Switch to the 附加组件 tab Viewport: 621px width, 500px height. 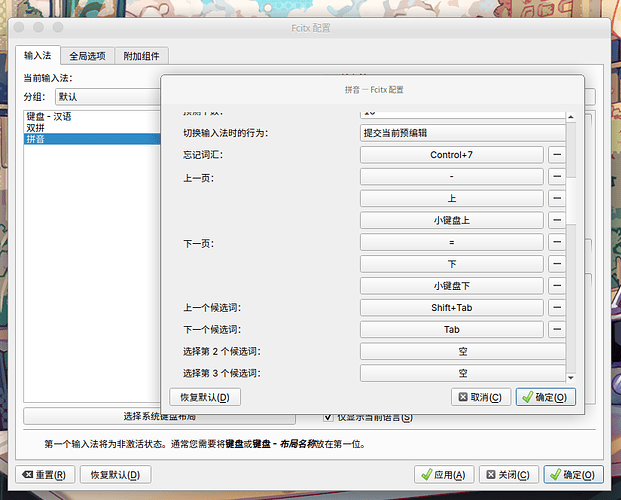coord(141,56)
